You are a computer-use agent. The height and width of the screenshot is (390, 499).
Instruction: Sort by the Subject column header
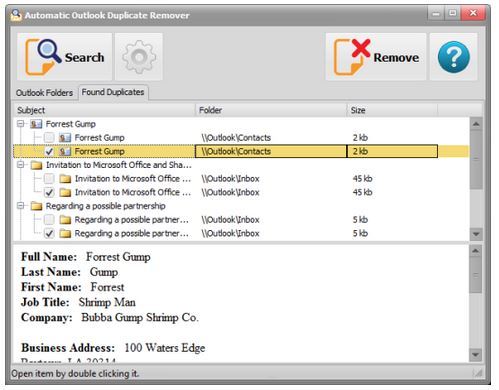tap(104, 110)
